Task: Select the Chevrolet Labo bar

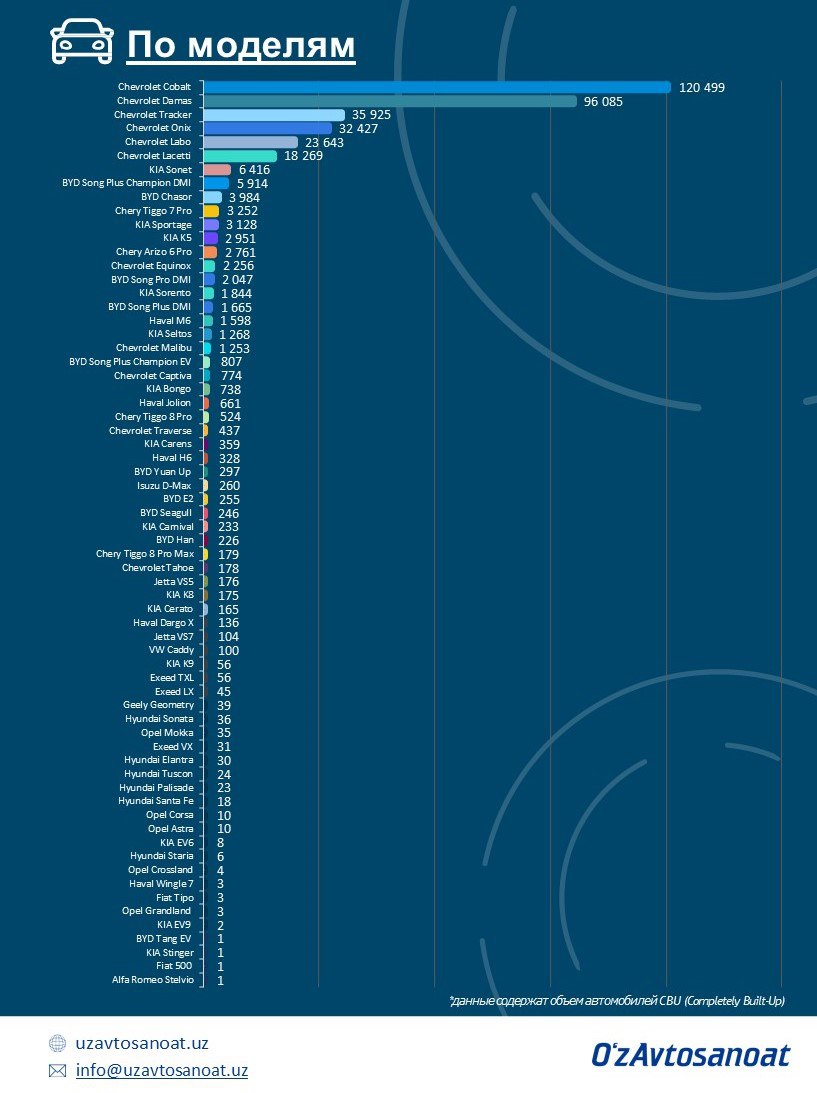Action: click(x=250, y=142)
